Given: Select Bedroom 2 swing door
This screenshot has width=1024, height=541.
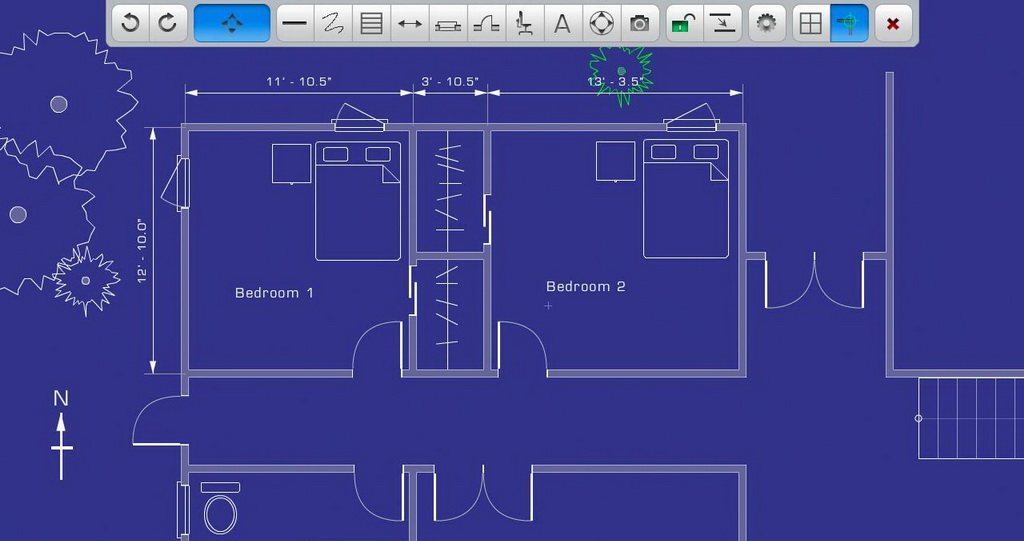Looking at the screenshot, I should point(522,349).
